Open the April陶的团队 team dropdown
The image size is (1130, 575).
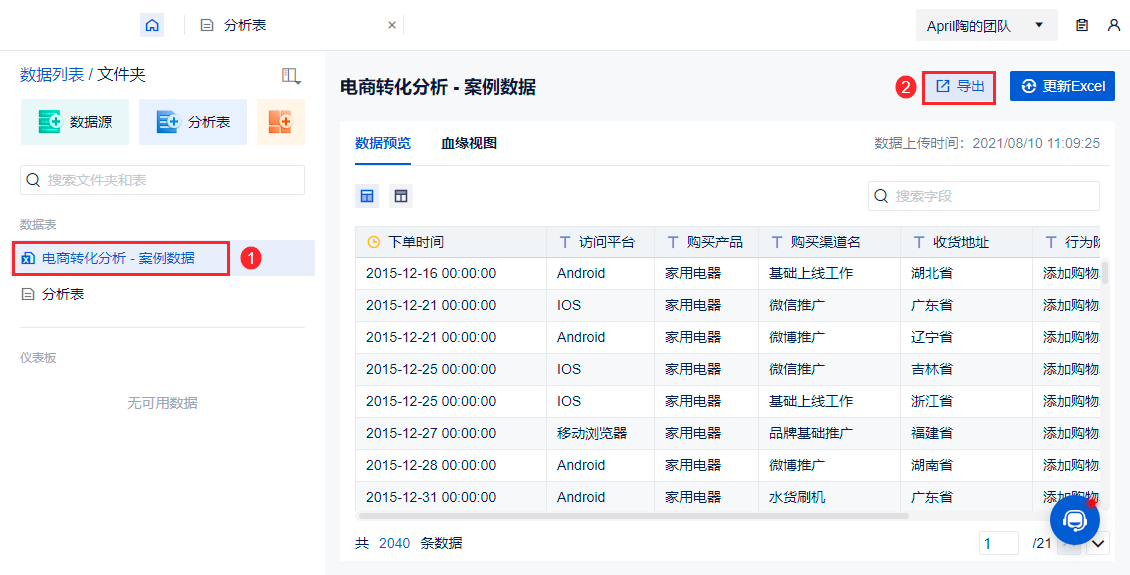point(986,26)
